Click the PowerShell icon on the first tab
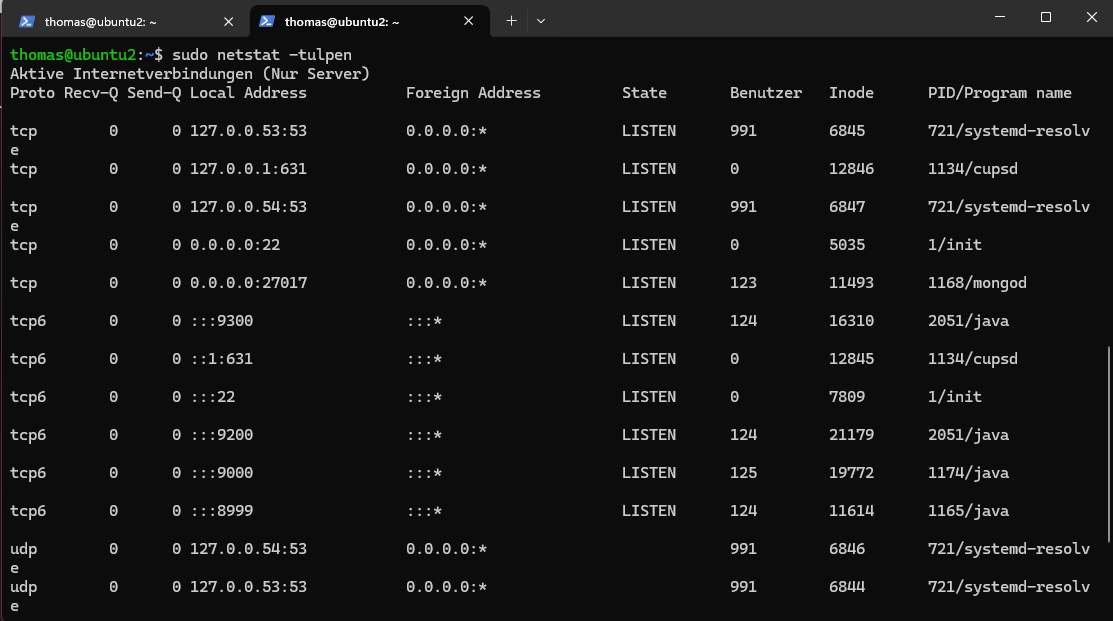 (x=28, y=21)
